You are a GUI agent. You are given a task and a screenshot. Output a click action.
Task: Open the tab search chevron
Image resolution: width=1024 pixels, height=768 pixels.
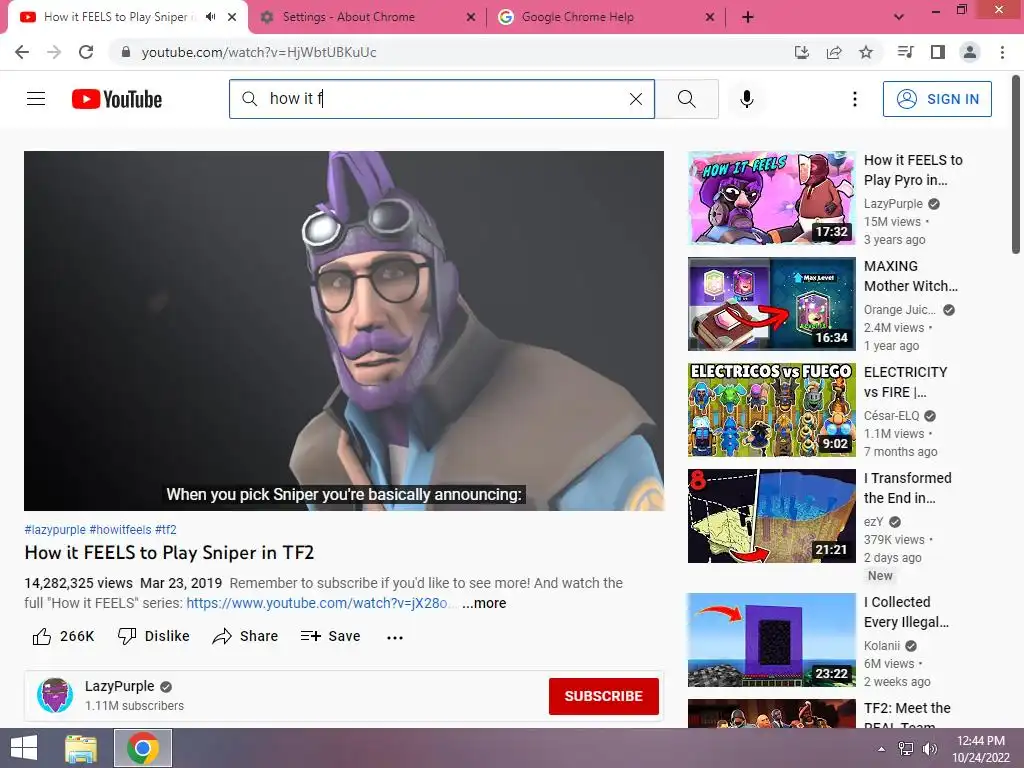point(899,17)
